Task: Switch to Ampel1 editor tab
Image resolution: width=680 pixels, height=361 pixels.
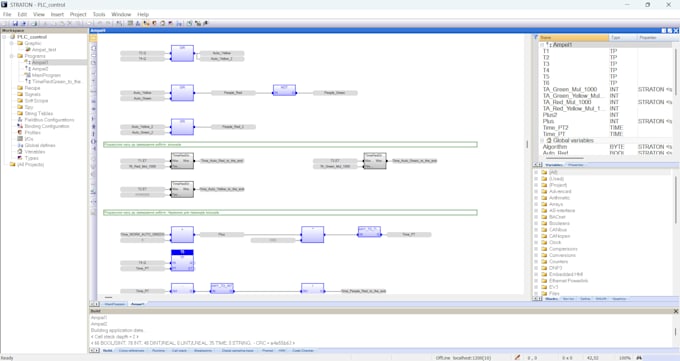Action: pos(137,304)
